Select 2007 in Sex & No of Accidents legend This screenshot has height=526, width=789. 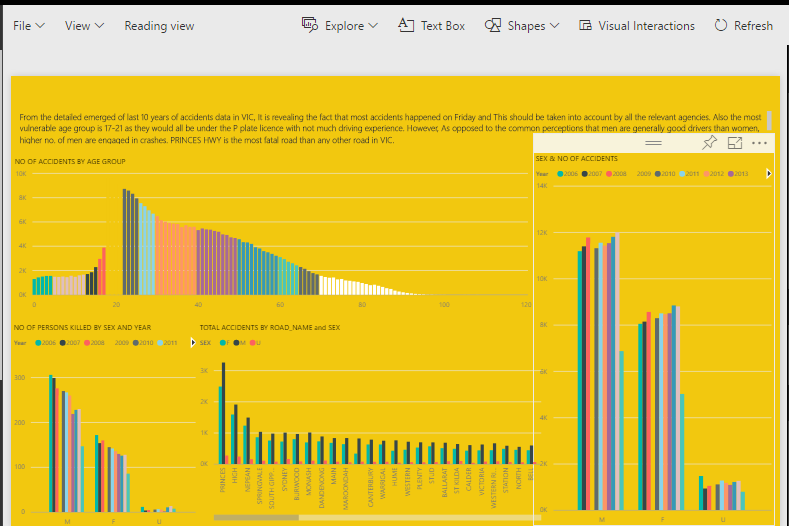tap(592, 174)
